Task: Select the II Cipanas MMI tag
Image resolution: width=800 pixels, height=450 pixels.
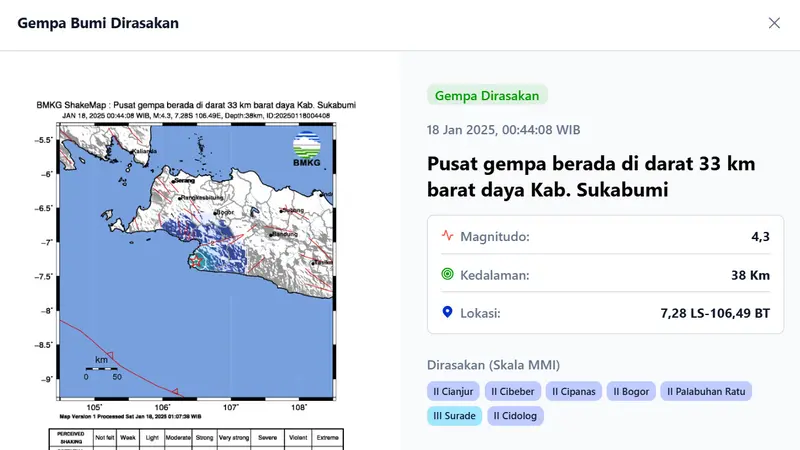Action: [573, 391]
